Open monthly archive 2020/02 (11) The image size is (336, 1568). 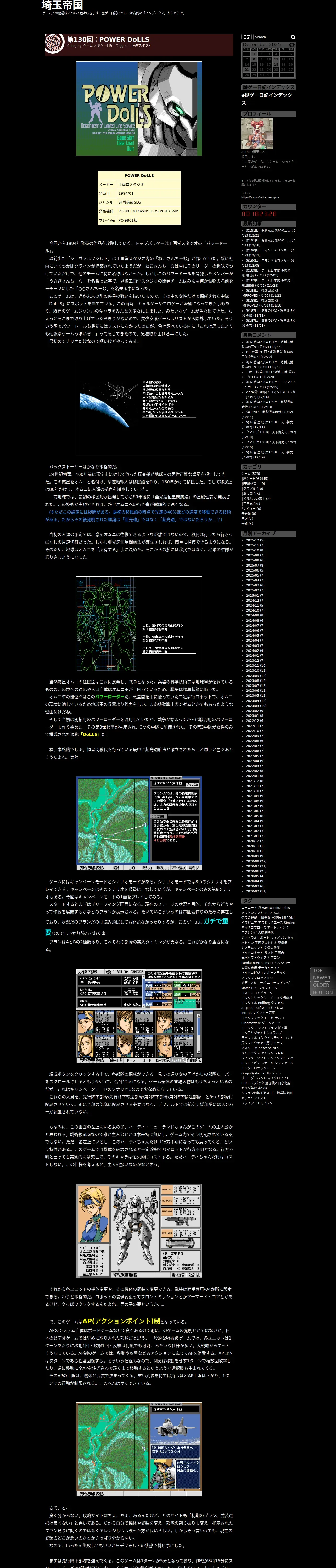[x=256, y=891]
